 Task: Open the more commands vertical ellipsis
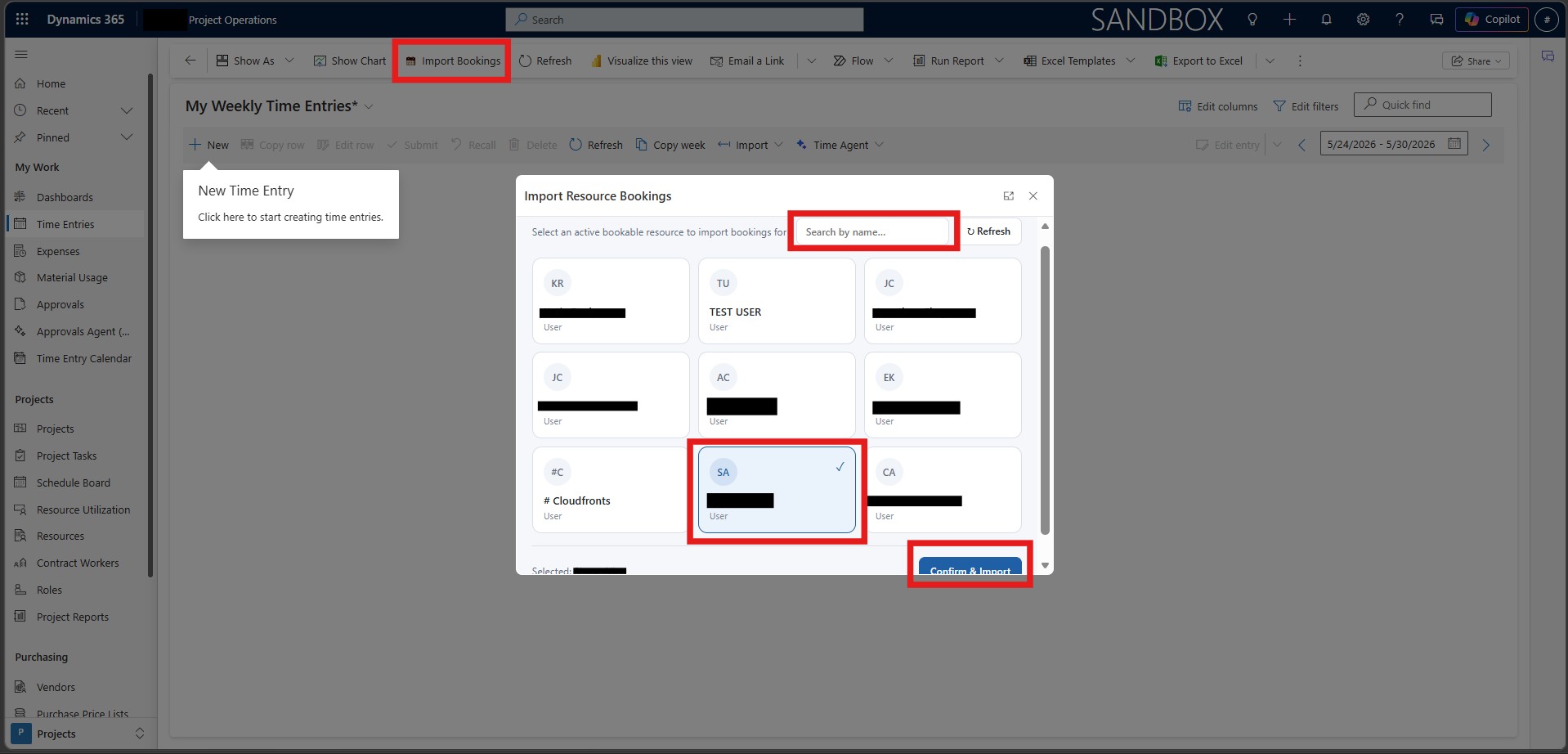(1300, 61)
